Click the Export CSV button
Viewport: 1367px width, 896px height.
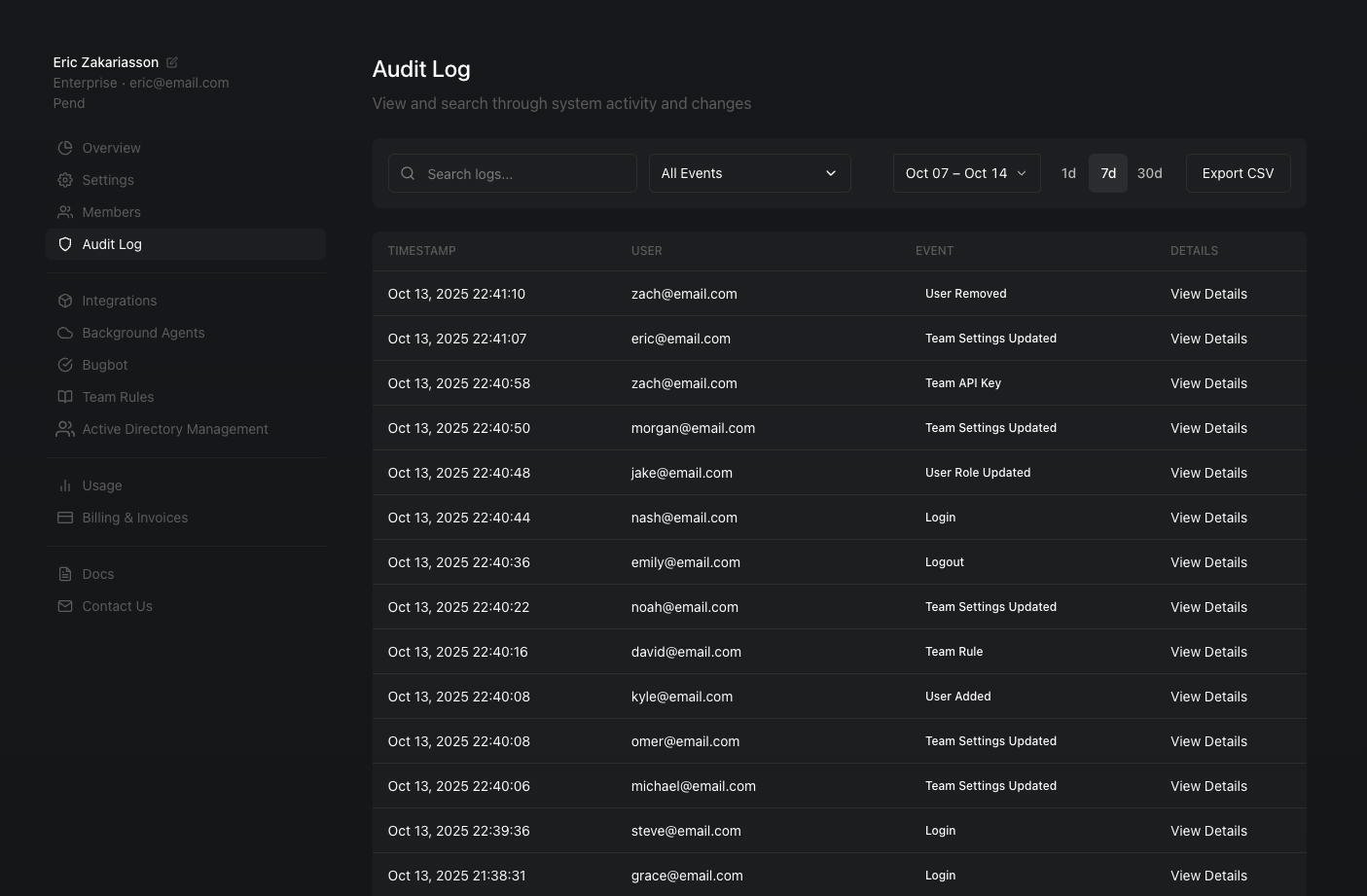click(1238, 173)
